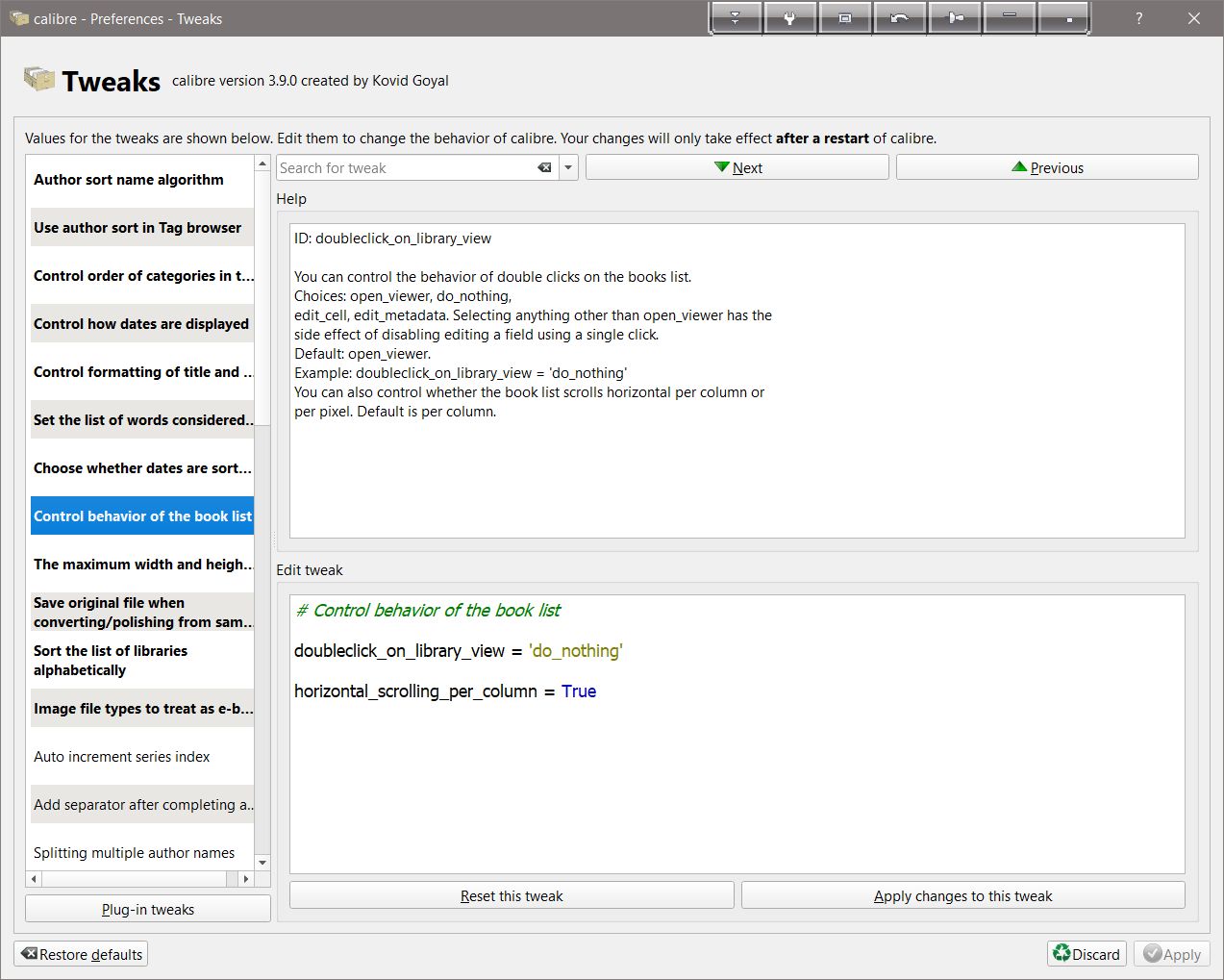Viewport: 1224px width, 980px height.
Task: Select 'Auto increment series index' tweak
Action: (x=142, y=756)
